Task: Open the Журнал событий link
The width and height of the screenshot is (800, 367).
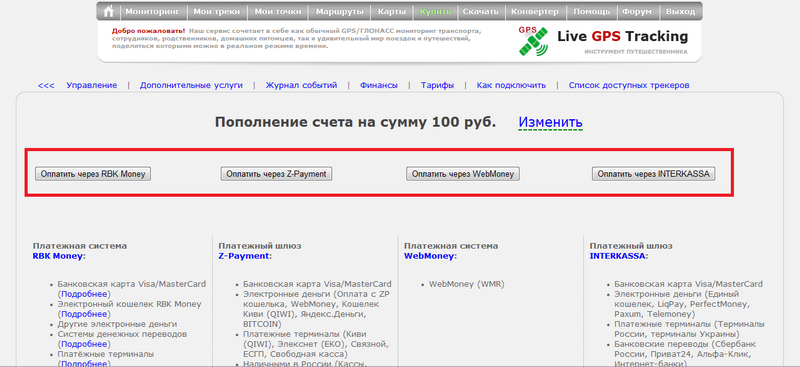Action: click(x=302, y=85)
